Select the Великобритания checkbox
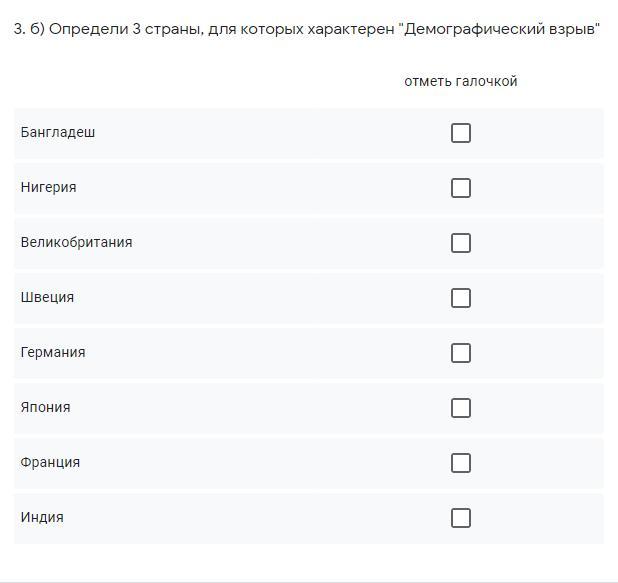The width and height of the screenshot is (618, 583). [461, 243]
